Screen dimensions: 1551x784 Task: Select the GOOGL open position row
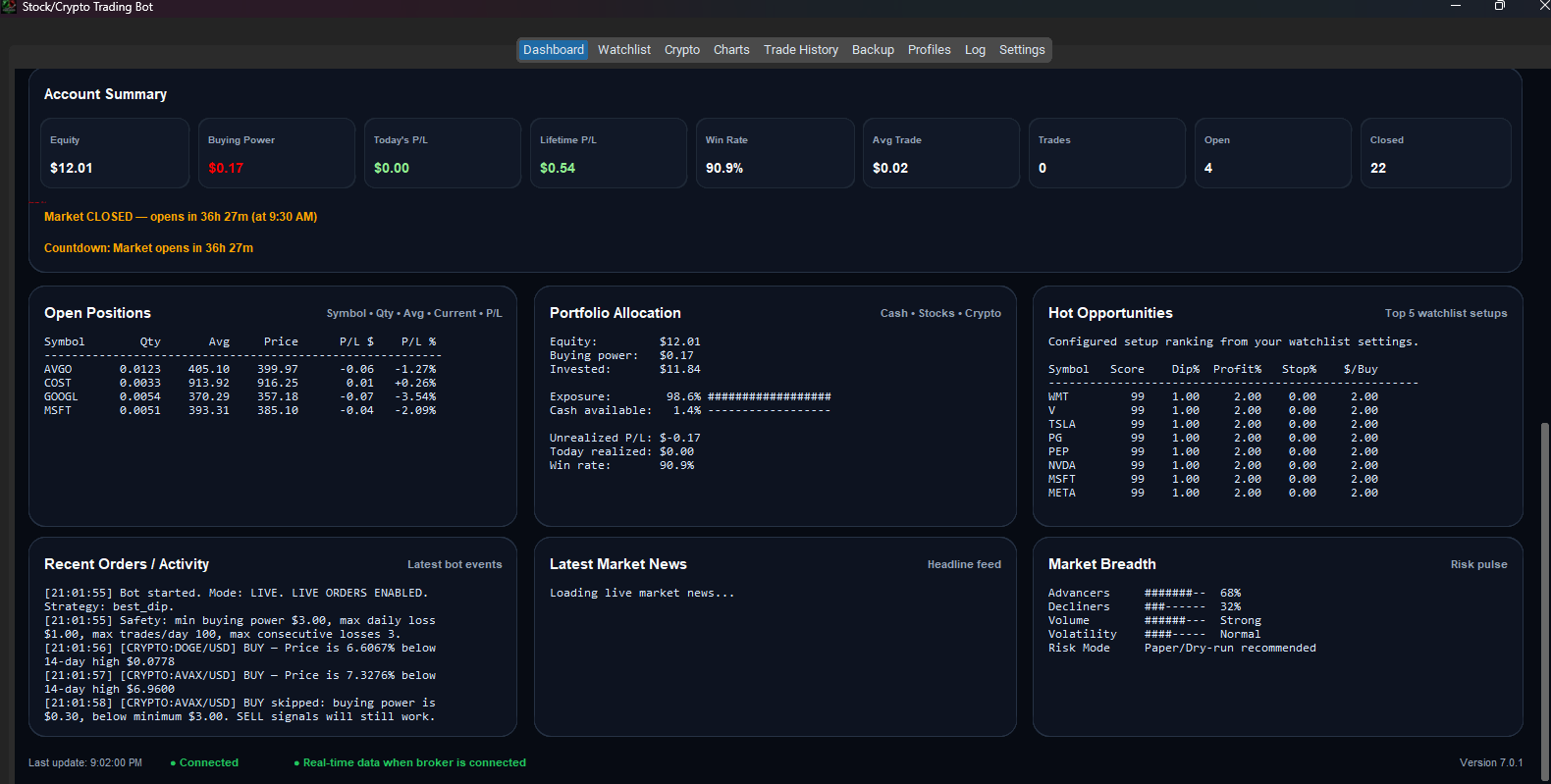click(241, 396)
